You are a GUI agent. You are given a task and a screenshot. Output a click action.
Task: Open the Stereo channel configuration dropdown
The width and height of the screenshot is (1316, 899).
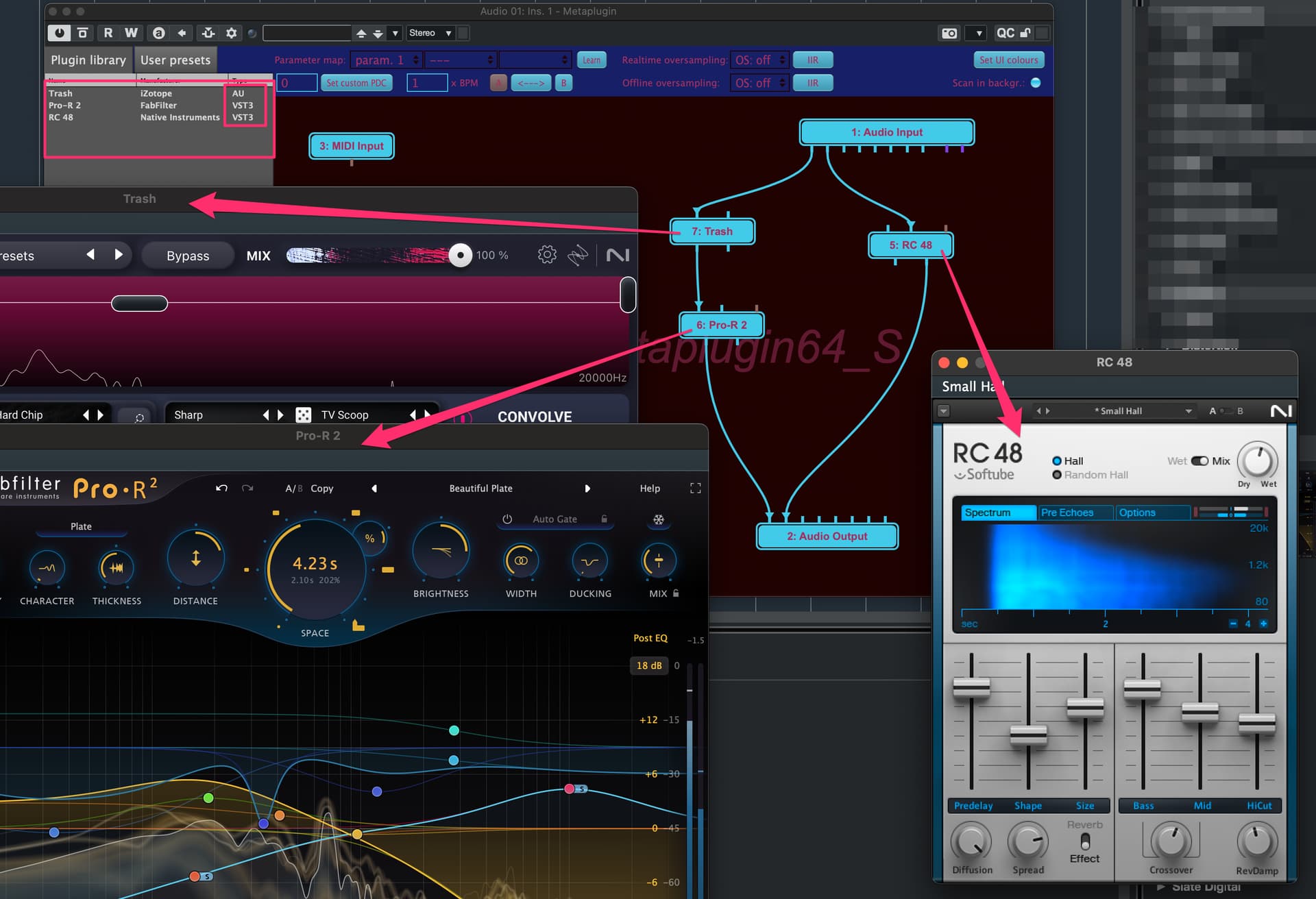click(x=430, y=33)
